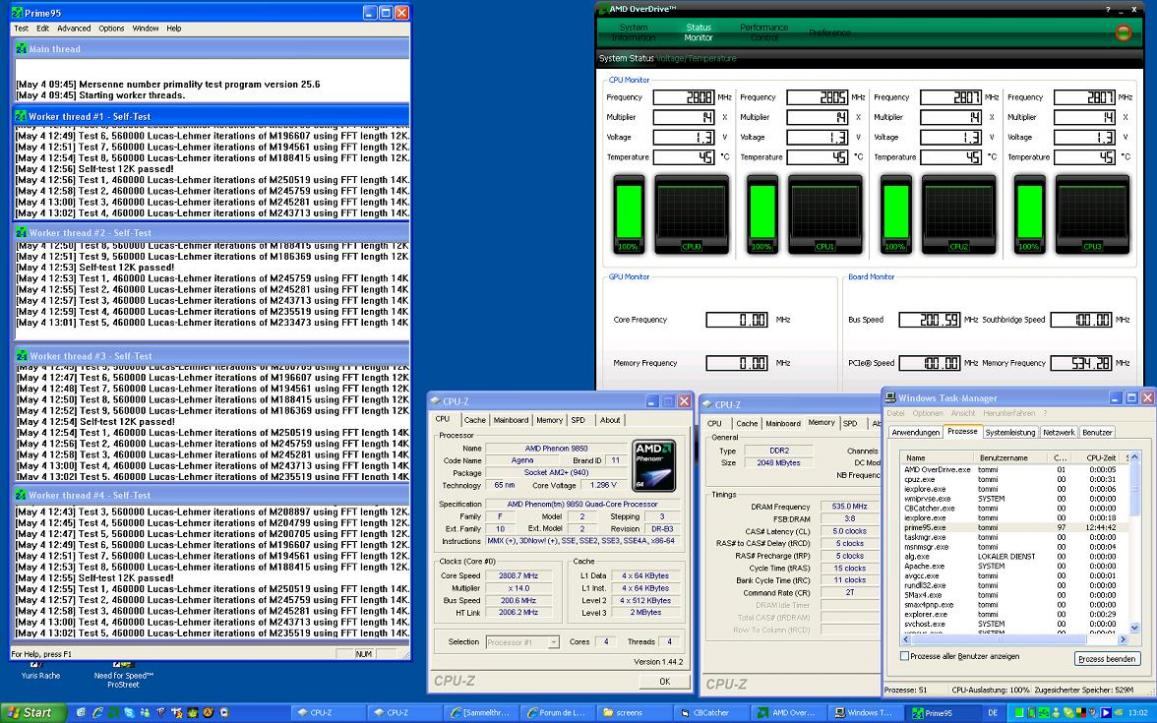Select the Apache.exe process row
This screenshot has height=723, width=1157.
coord(1014,566)
